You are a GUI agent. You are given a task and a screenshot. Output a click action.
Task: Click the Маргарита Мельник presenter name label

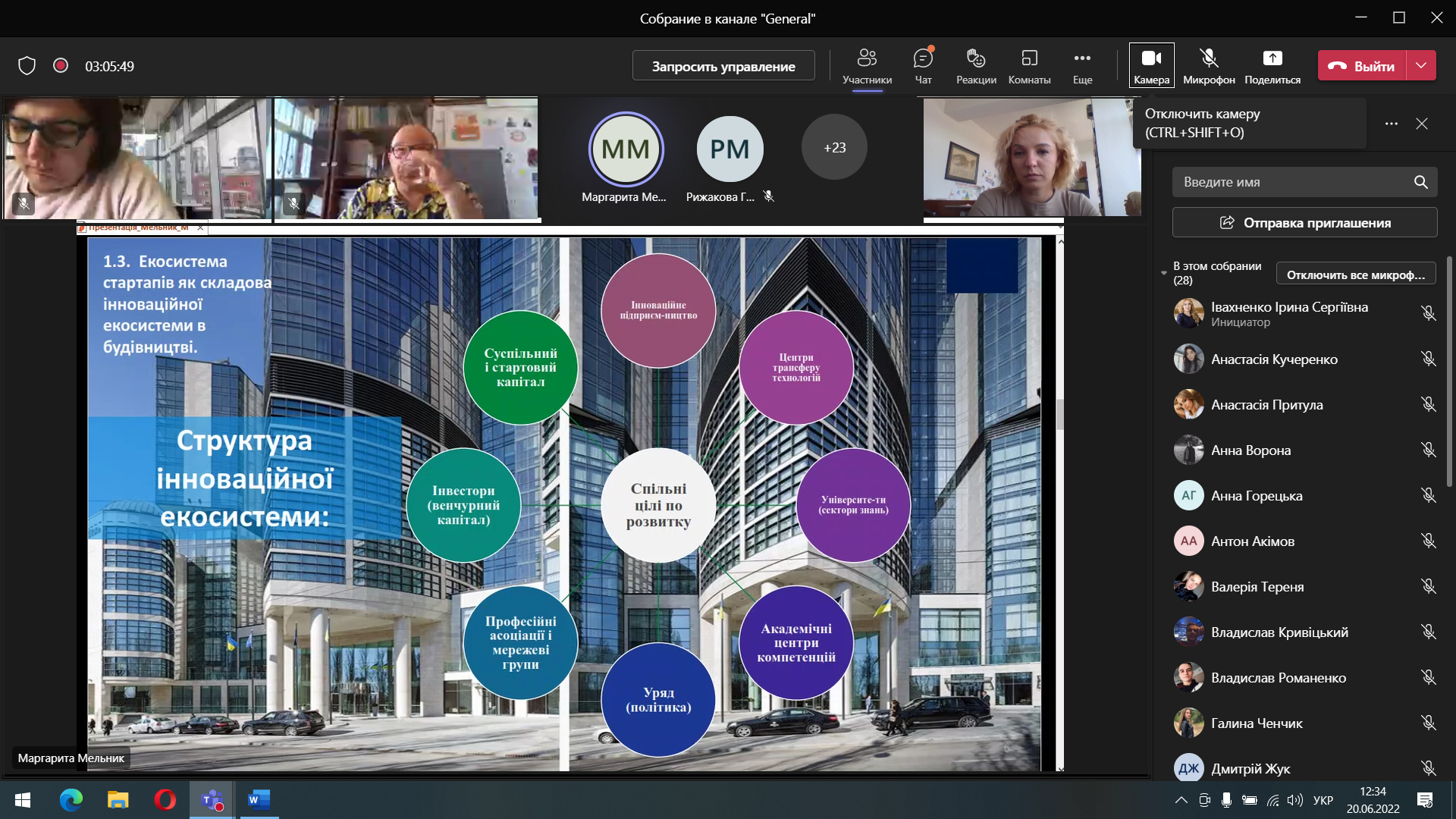[71, 758]
